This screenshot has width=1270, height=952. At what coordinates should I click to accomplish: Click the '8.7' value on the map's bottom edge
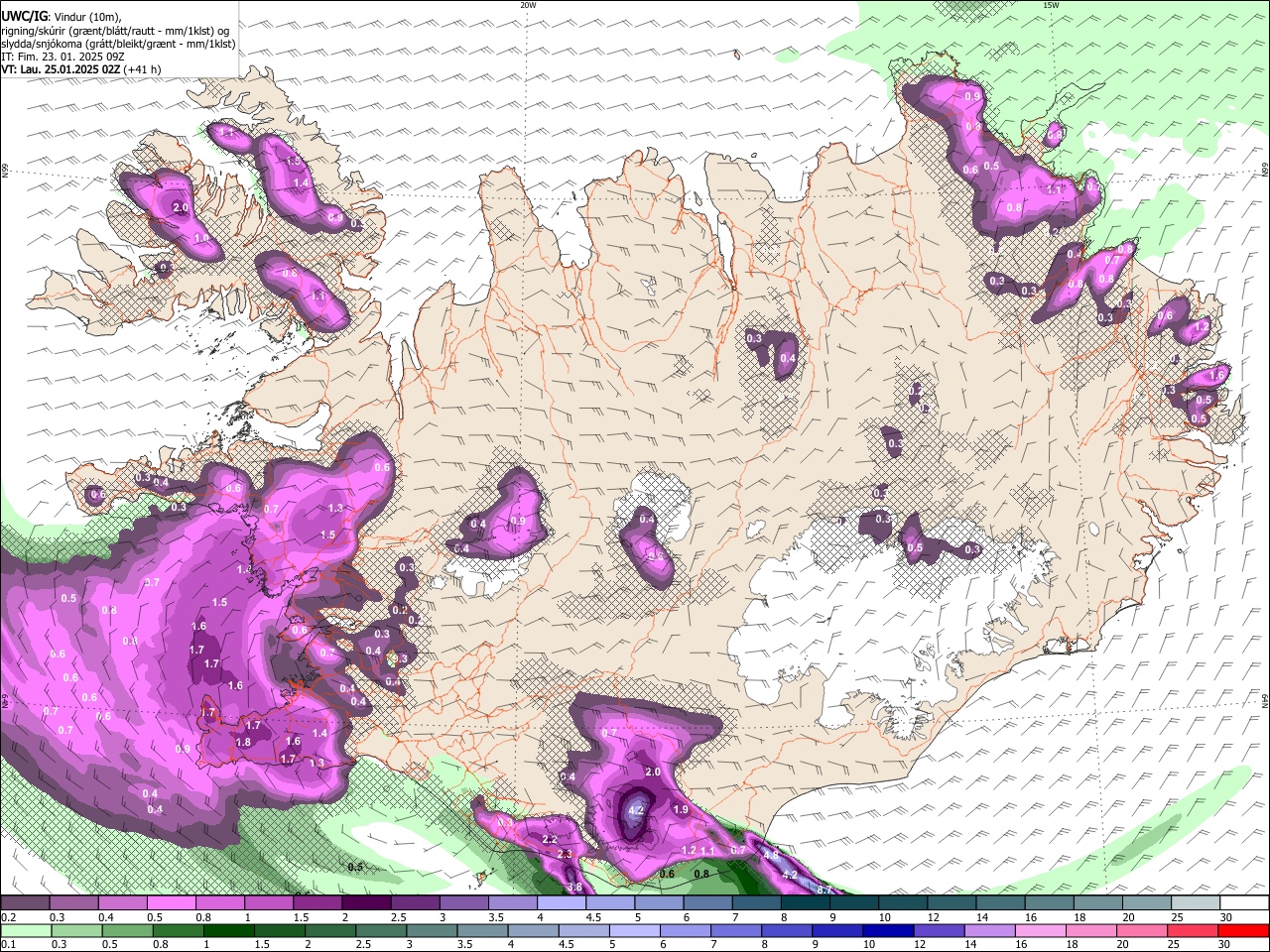tap(824, 890)
